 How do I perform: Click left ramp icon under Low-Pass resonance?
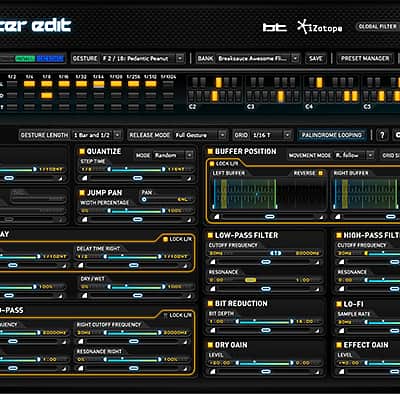coord(213,289)
